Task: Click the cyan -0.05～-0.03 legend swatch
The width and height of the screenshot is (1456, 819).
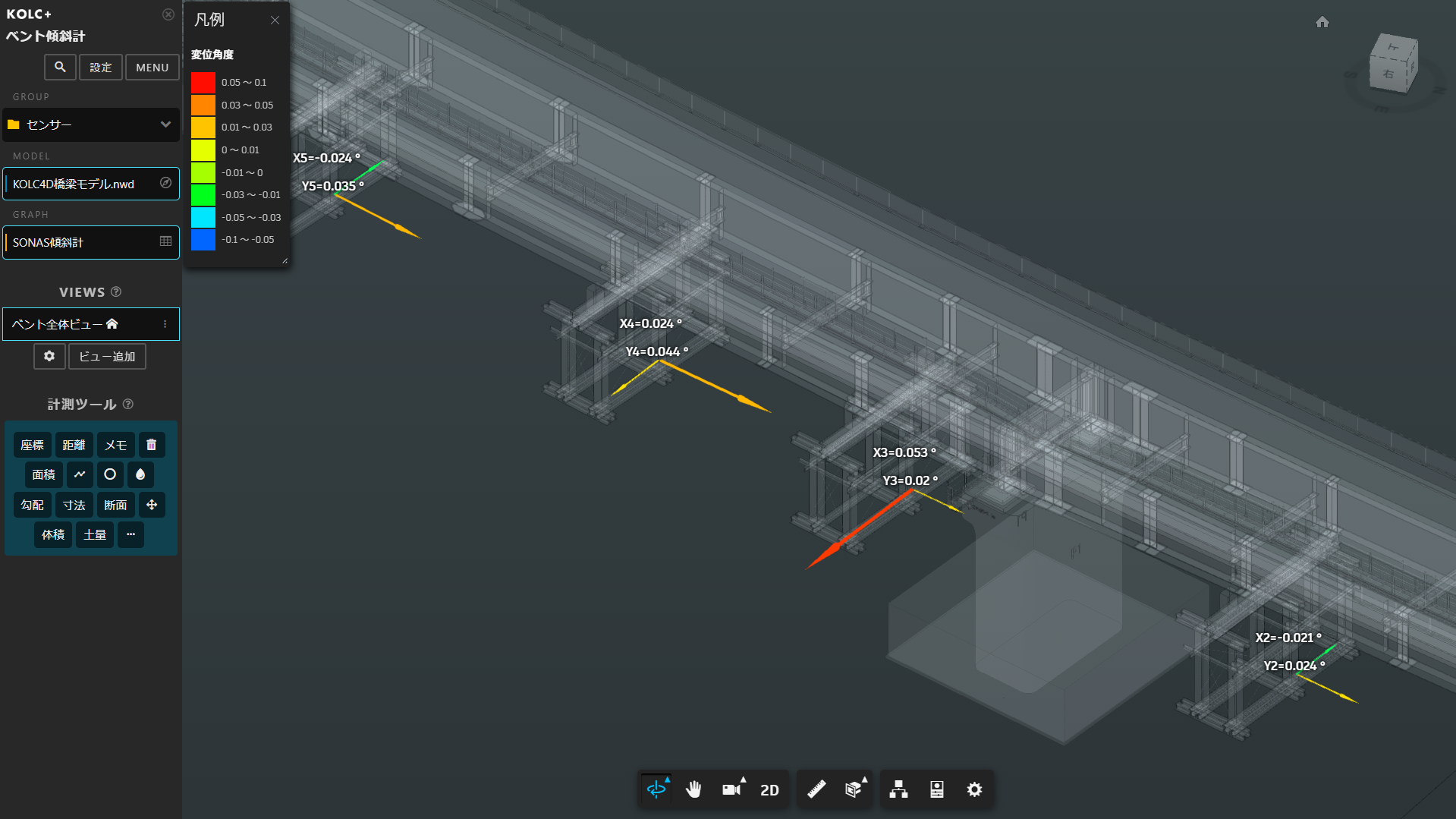Action: (203, 217)
